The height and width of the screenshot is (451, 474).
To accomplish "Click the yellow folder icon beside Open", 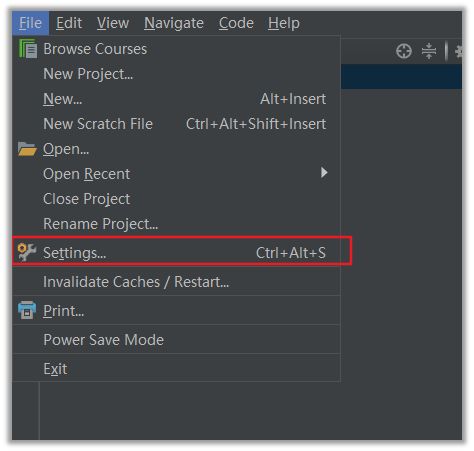I will 27,149.
